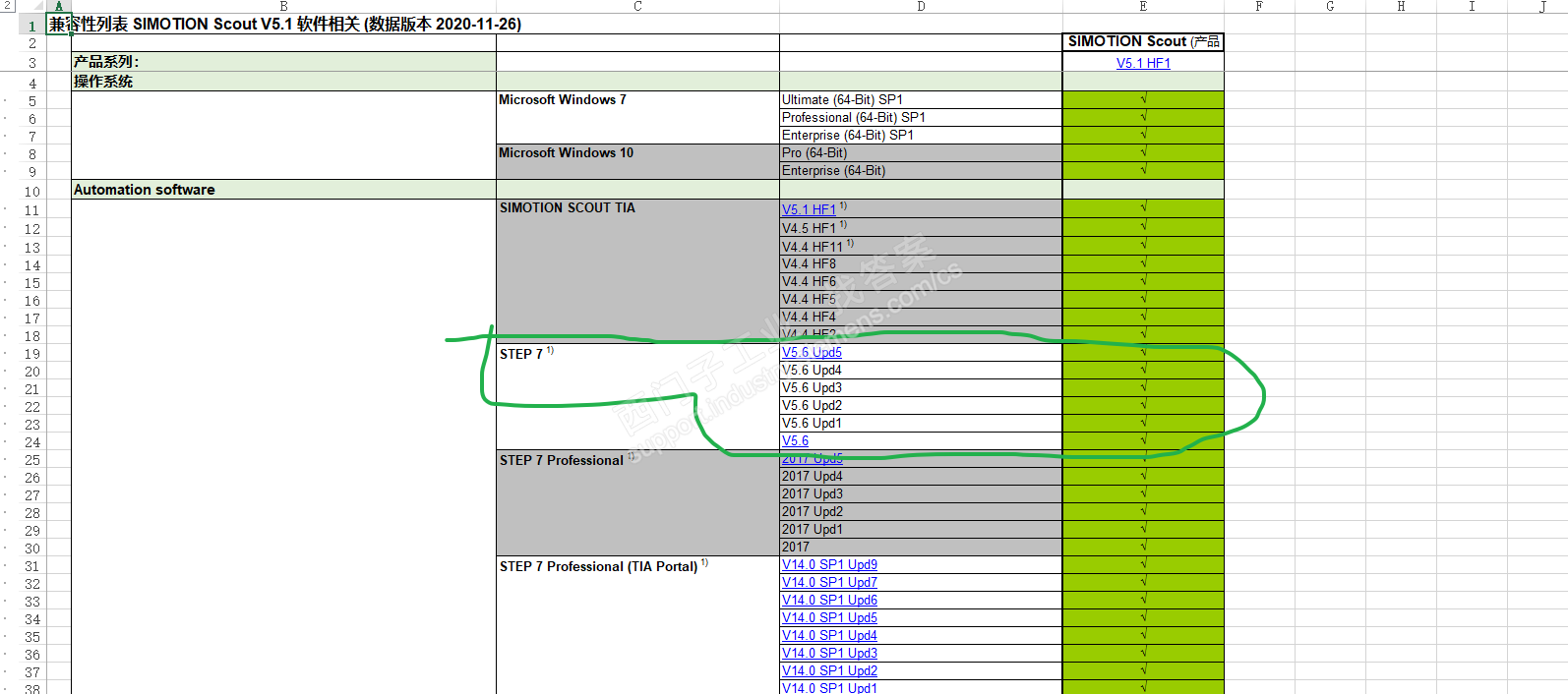The image size is (1568, 694).
Task: Click the 'V4.4 HF4' cell
Action: tap(921, 317)
